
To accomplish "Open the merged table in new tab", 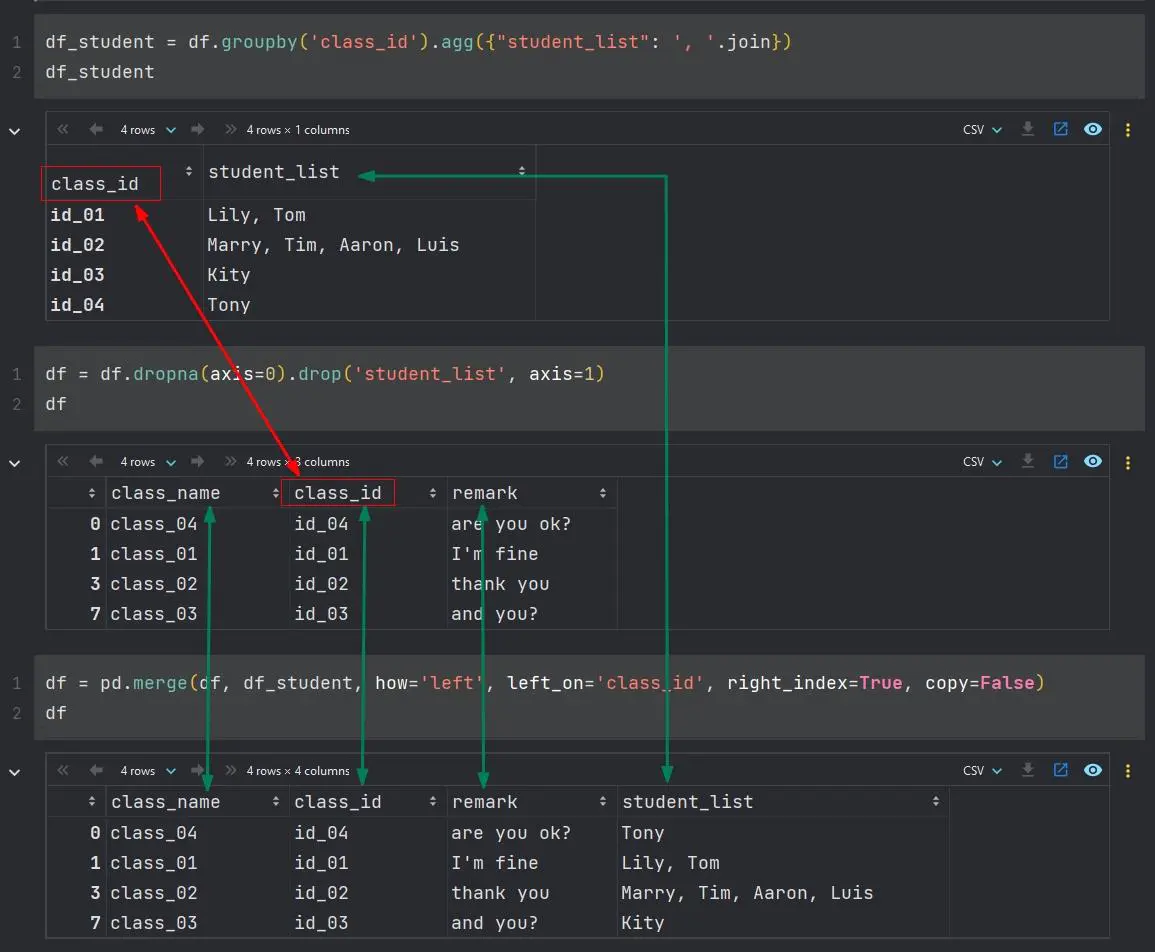I will (1060, 770).
